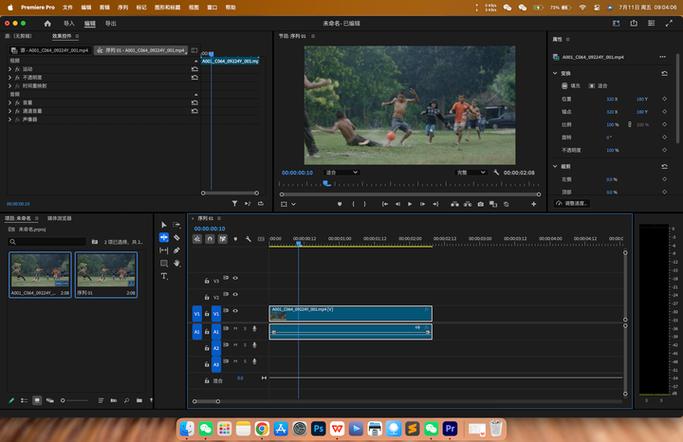Select the Razor tool
Viewport: 683px width, 442px height.
[x=177, y=237]
